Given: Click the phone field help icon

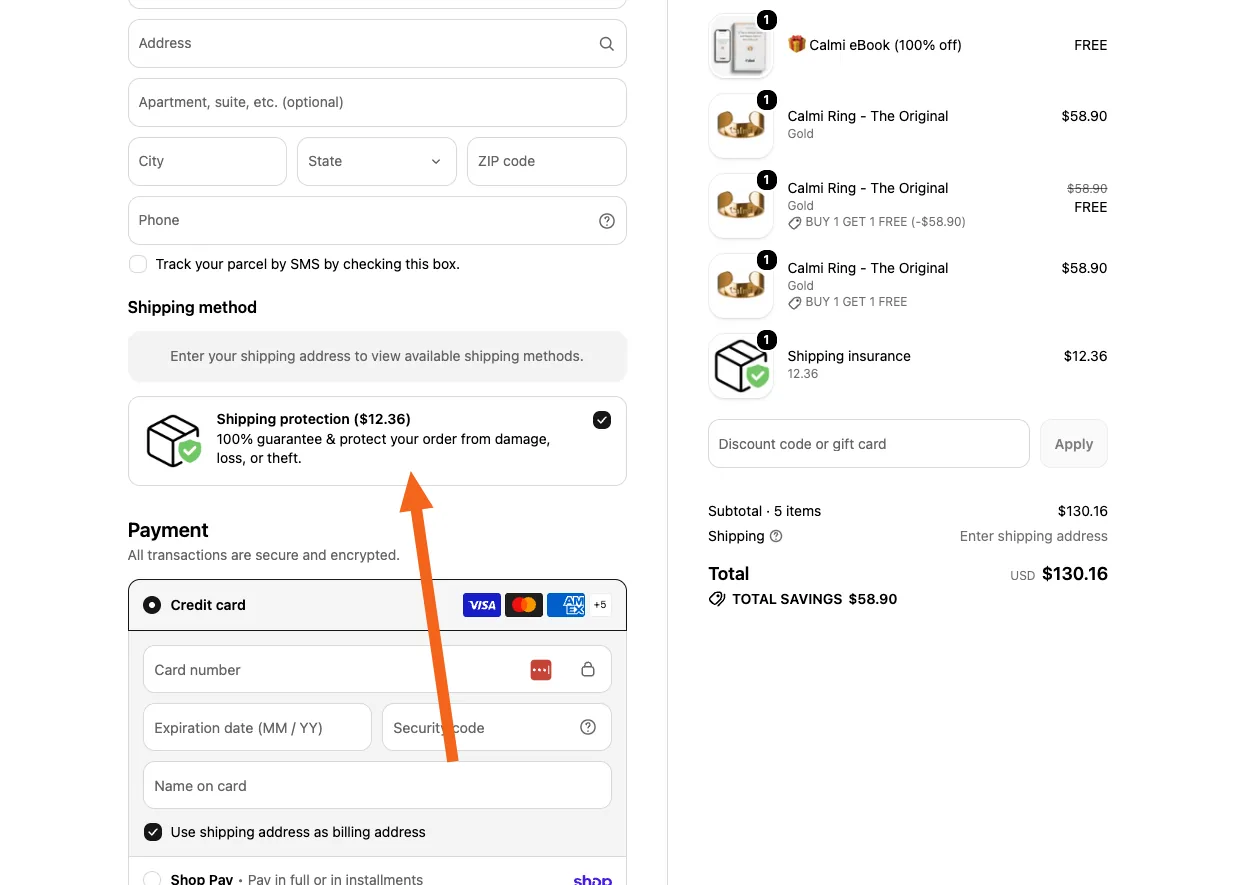Looking at the screenshot, I should point(606,221).
